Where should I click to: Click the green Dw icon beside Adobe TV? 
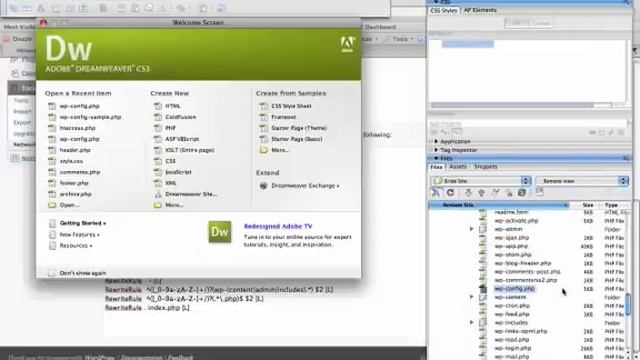click(220, 232)
